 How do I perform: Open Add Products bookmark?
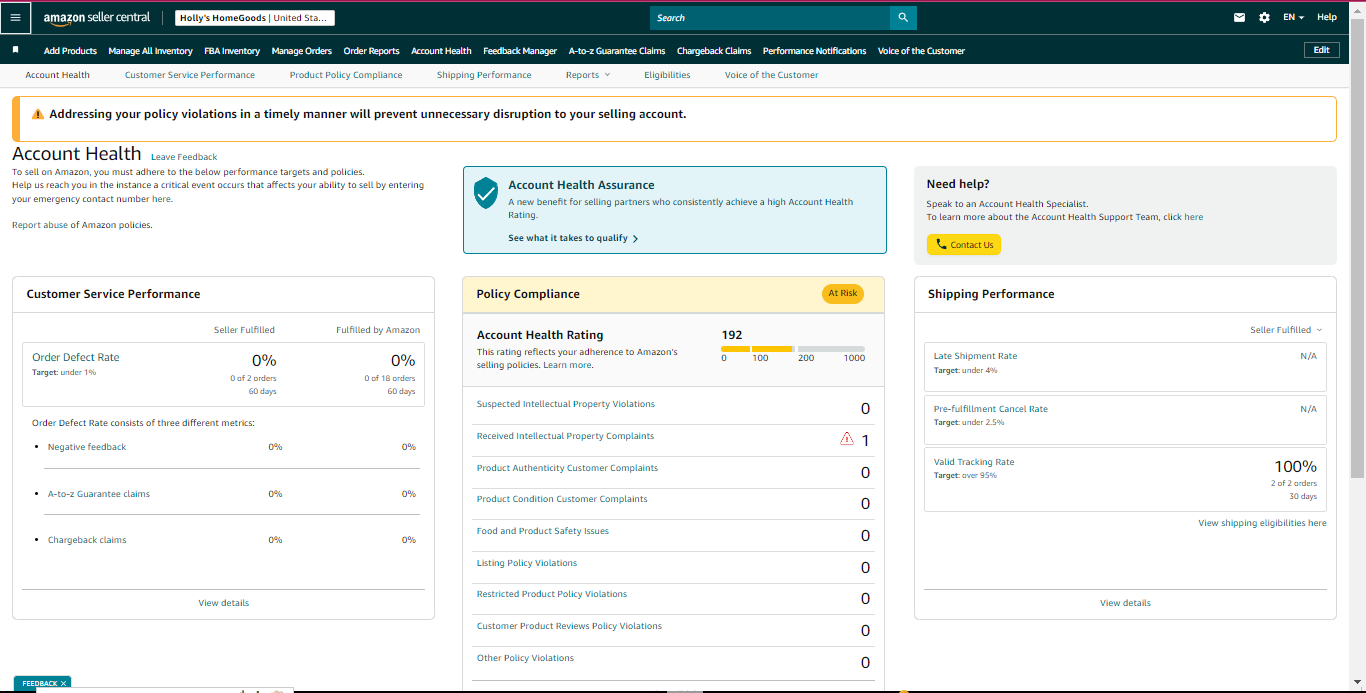pos(70,51)
